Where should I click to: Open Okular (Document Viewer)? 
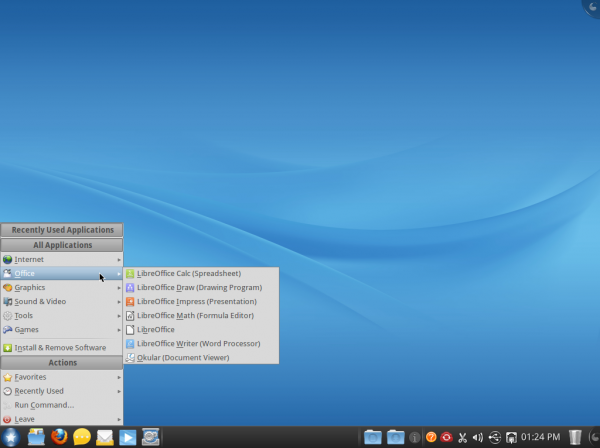point(201,358)
